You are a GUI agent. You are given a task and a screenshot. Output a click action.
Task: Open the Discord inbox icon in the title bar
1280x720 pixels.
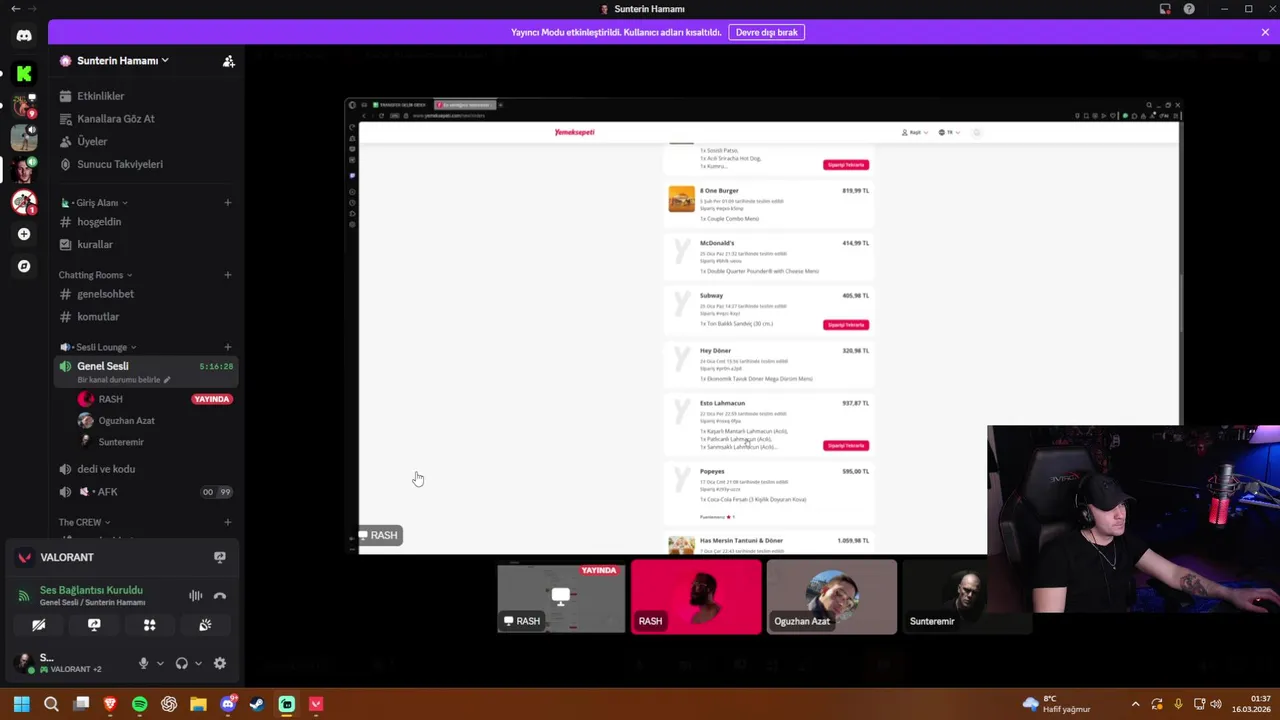tap(1165, 9)
